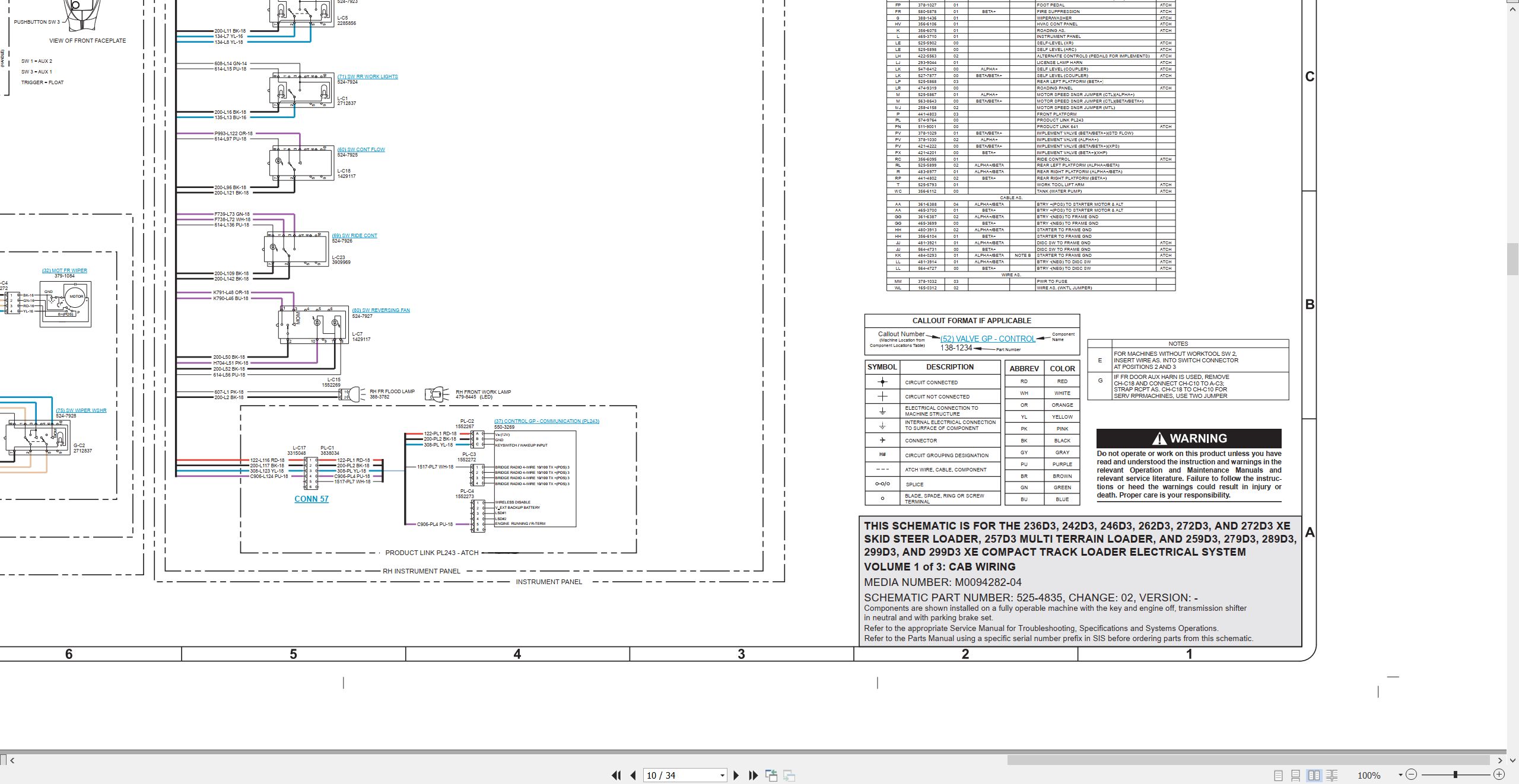Go to the first page
1519x784 pixels.
(x=616, y=775)
